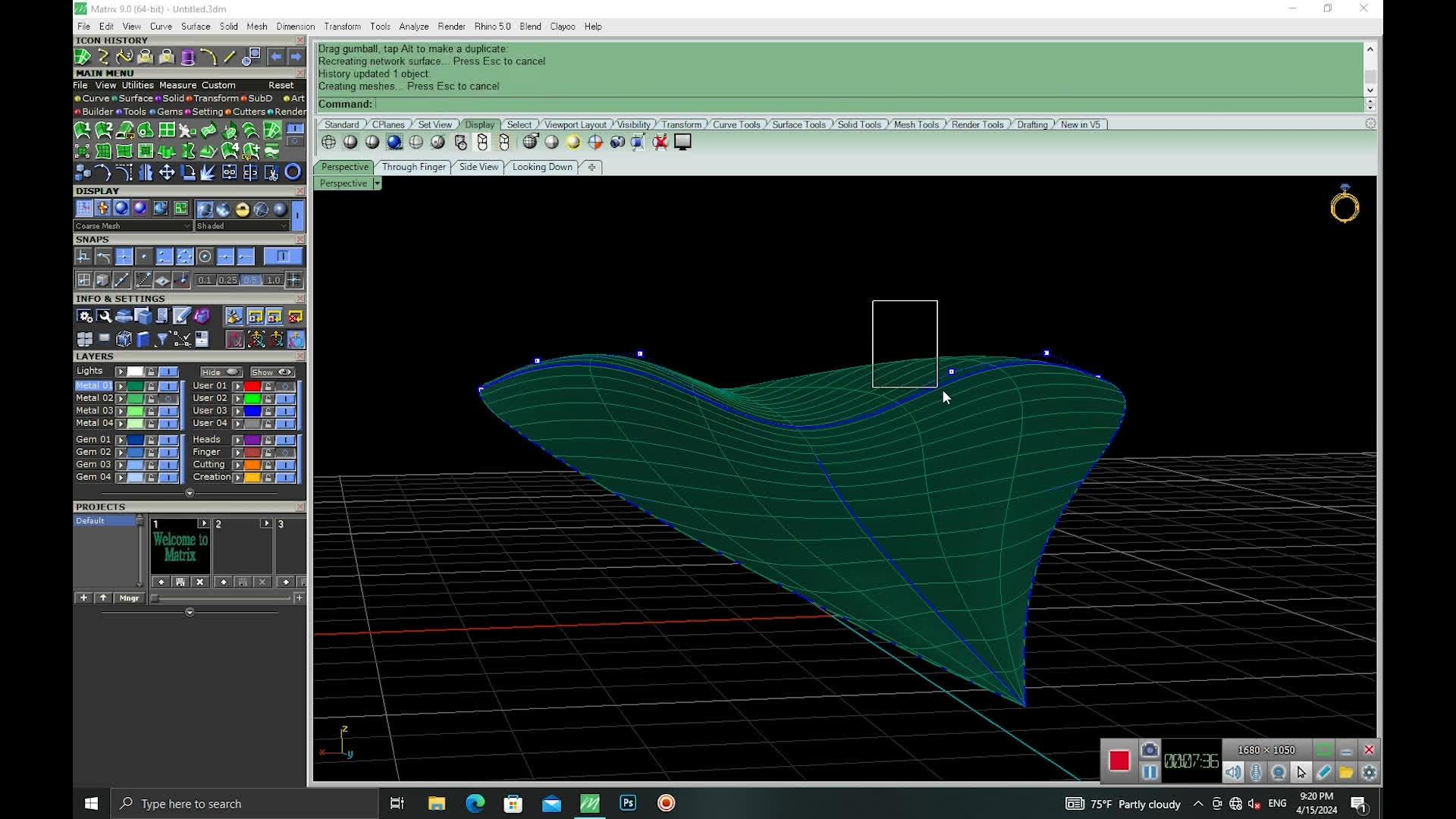Click the purple cylinder icon in Icon History
Viewport: 1456px width, 819px height.
pyautogui.click(x=187, y=57)
